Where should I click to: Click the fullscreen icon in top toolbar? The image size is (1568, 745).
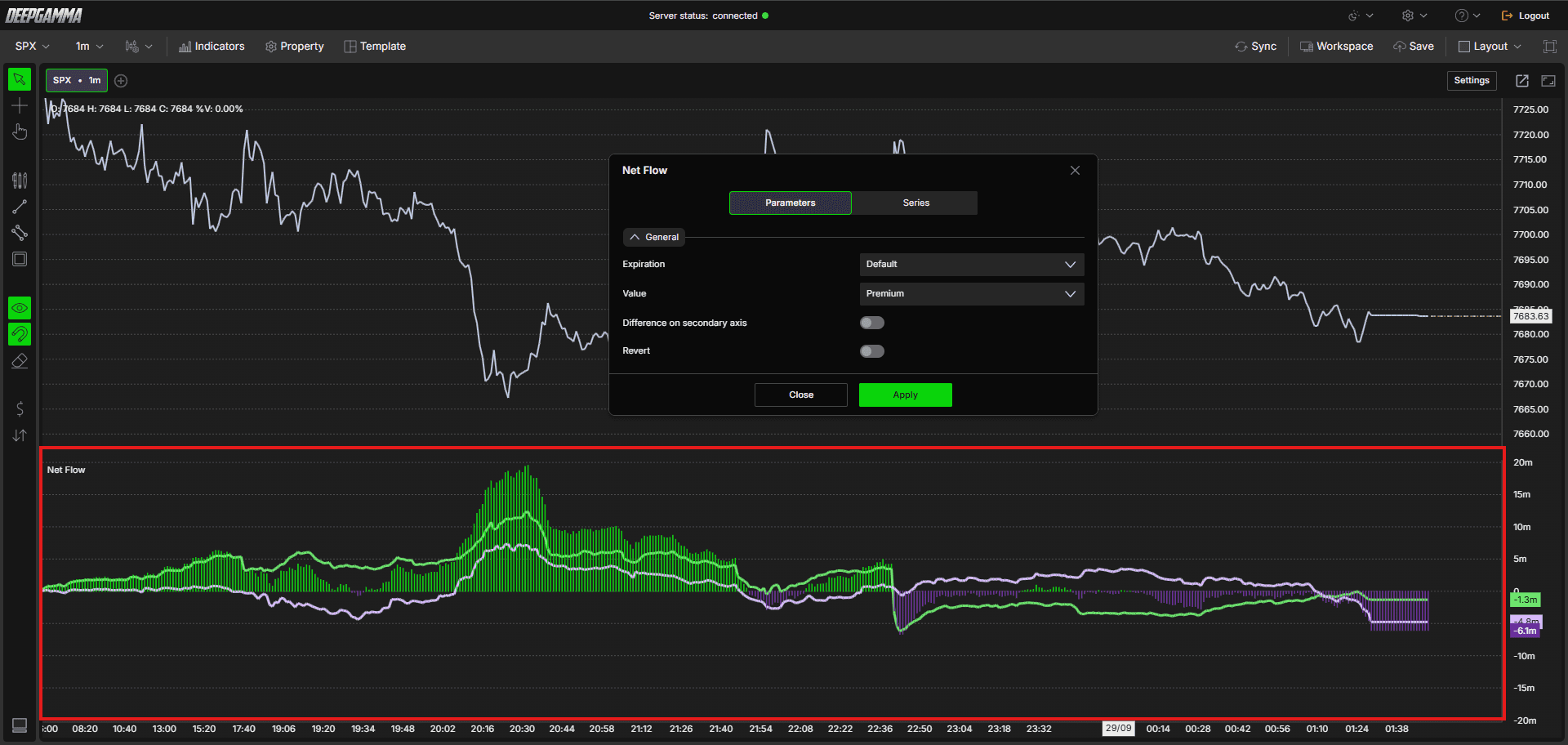tap(1550, 47)
